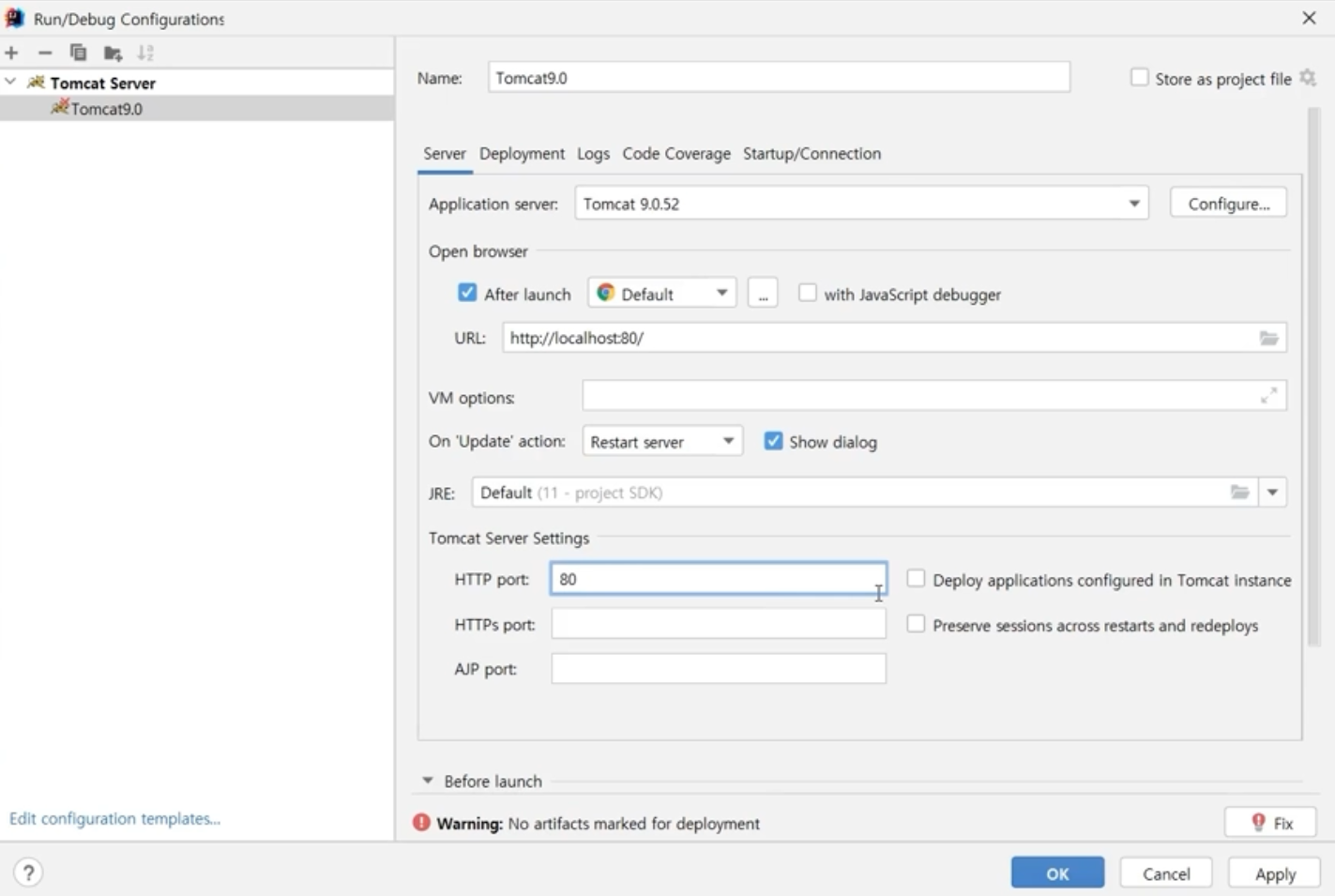Click the Fix button
The height and width of the screenshot is (896, 1335).
point(1270,823)
